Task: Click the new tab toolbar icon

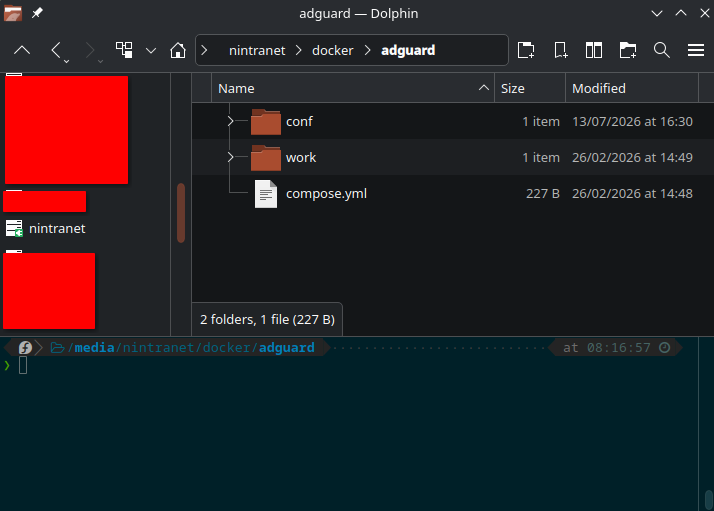Action: (x=526, y=50)
